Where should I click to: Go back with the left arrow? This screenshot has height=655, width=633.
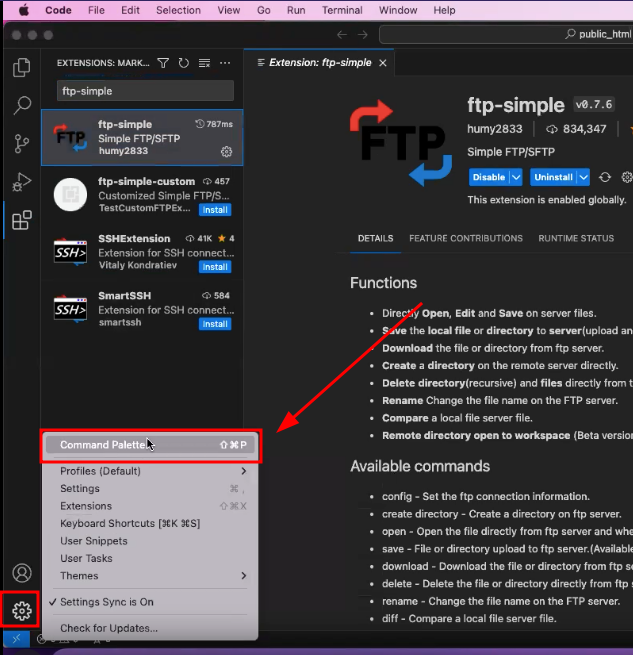(342, 35)
